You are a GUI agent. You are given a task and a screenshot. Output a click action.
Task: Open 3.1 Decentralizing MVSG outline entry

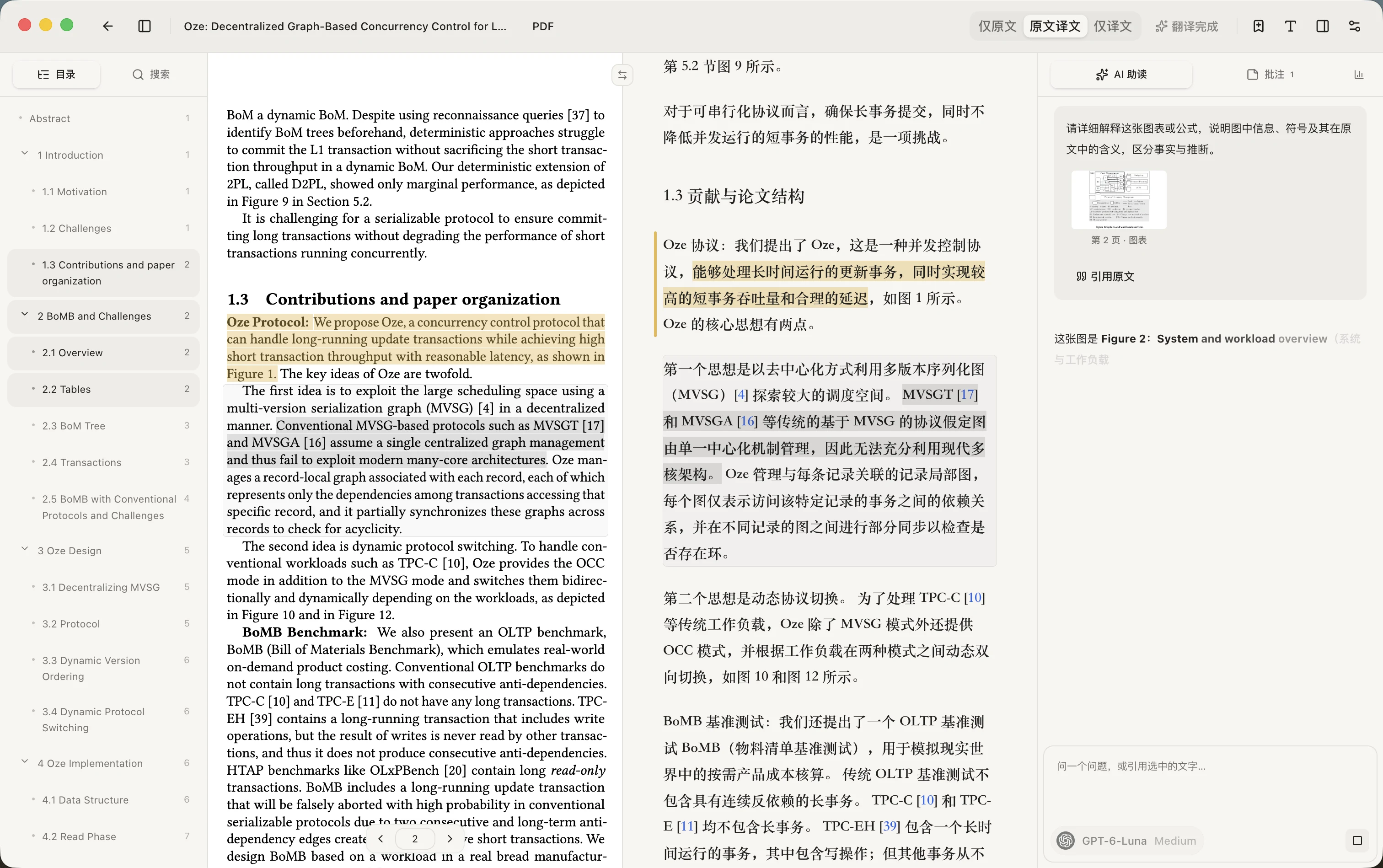(104, 587)
